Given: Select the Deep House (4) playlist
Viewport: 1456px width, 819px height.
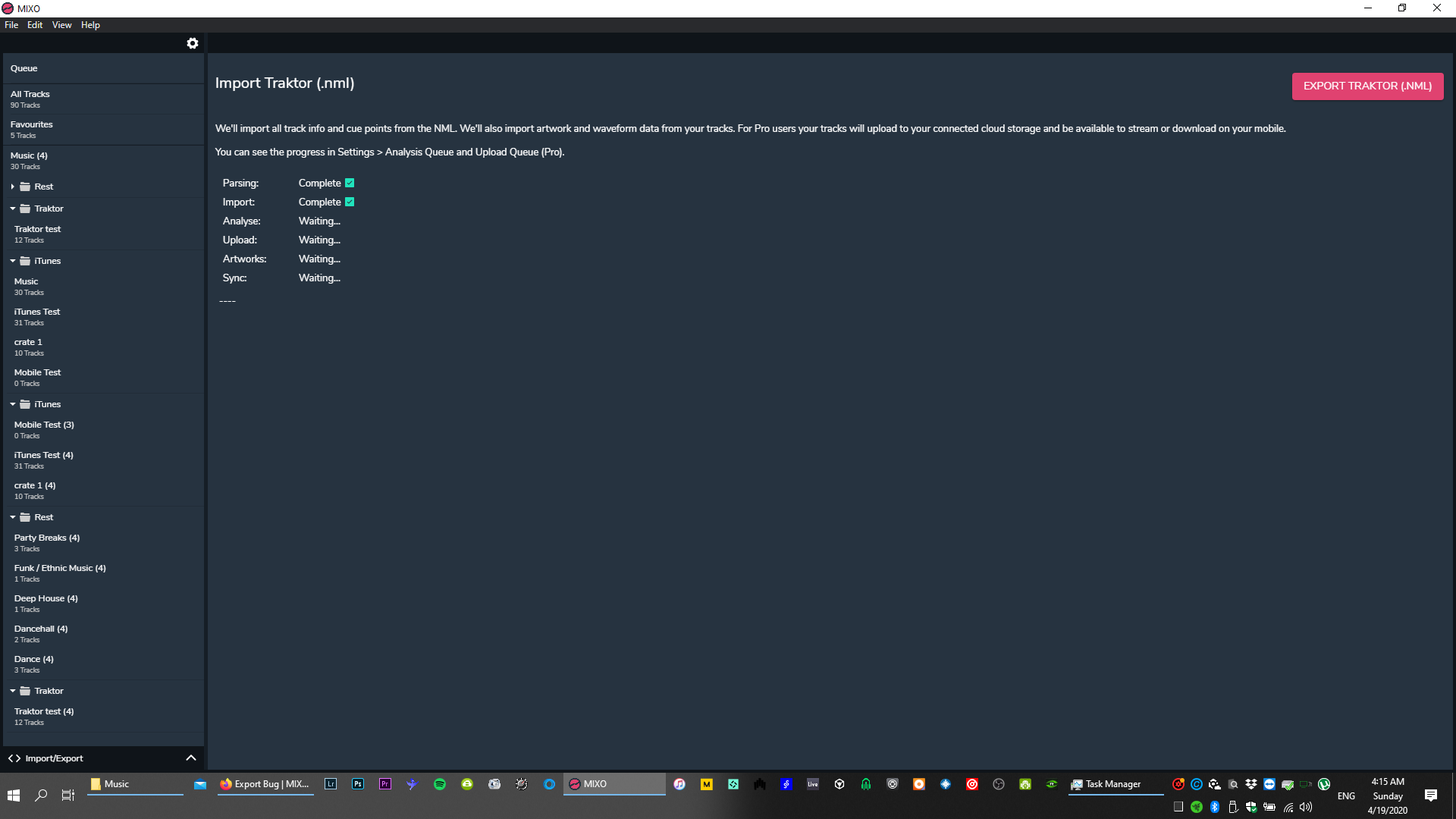Looking at the screenshot, I should pos(103,604).
